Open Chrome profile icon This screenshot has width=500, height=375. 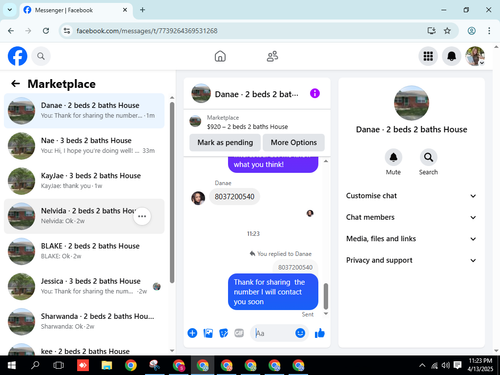tap(471, 31)
